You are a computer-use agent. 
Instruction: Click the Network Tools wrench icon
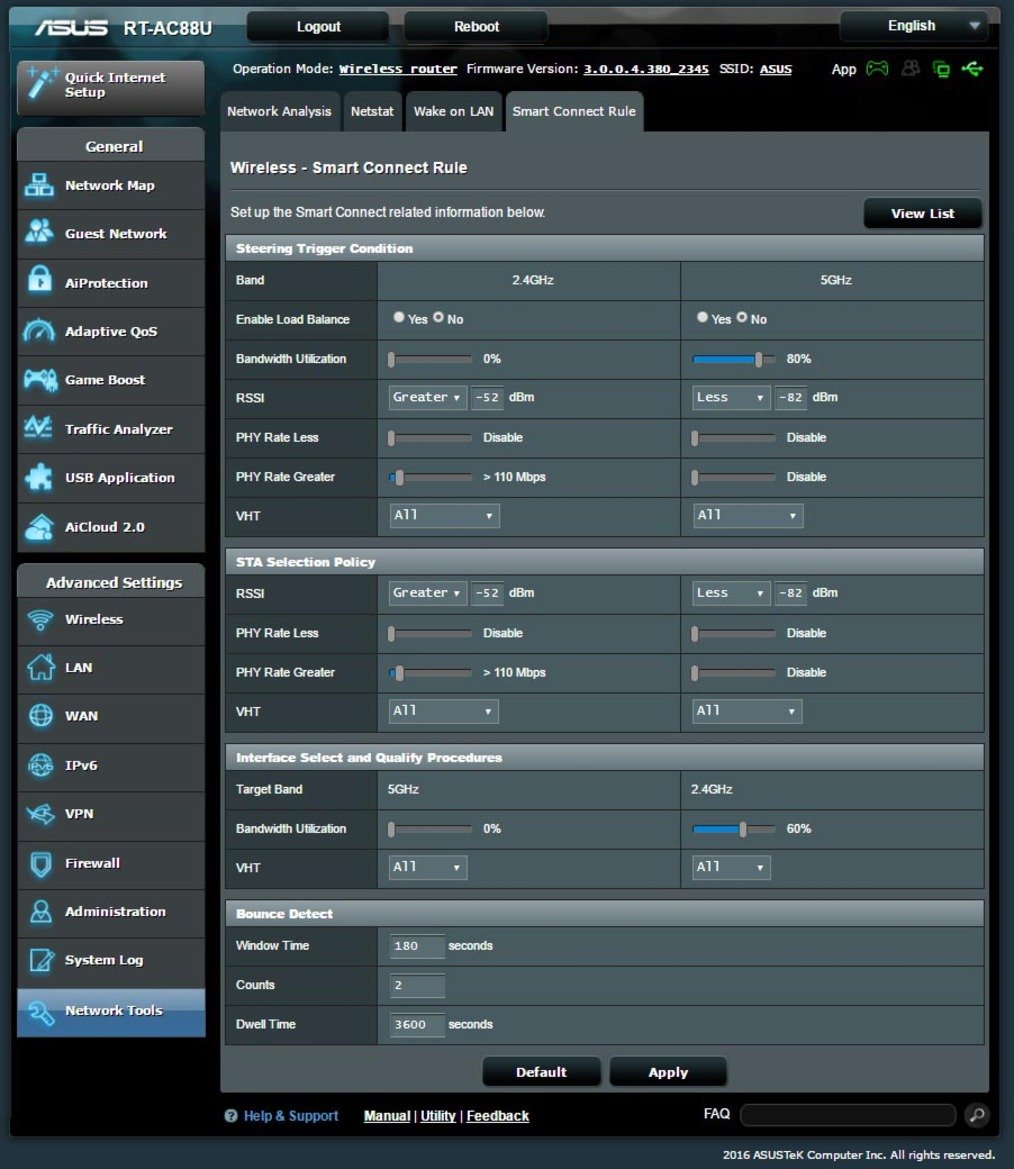point(40,1012)
